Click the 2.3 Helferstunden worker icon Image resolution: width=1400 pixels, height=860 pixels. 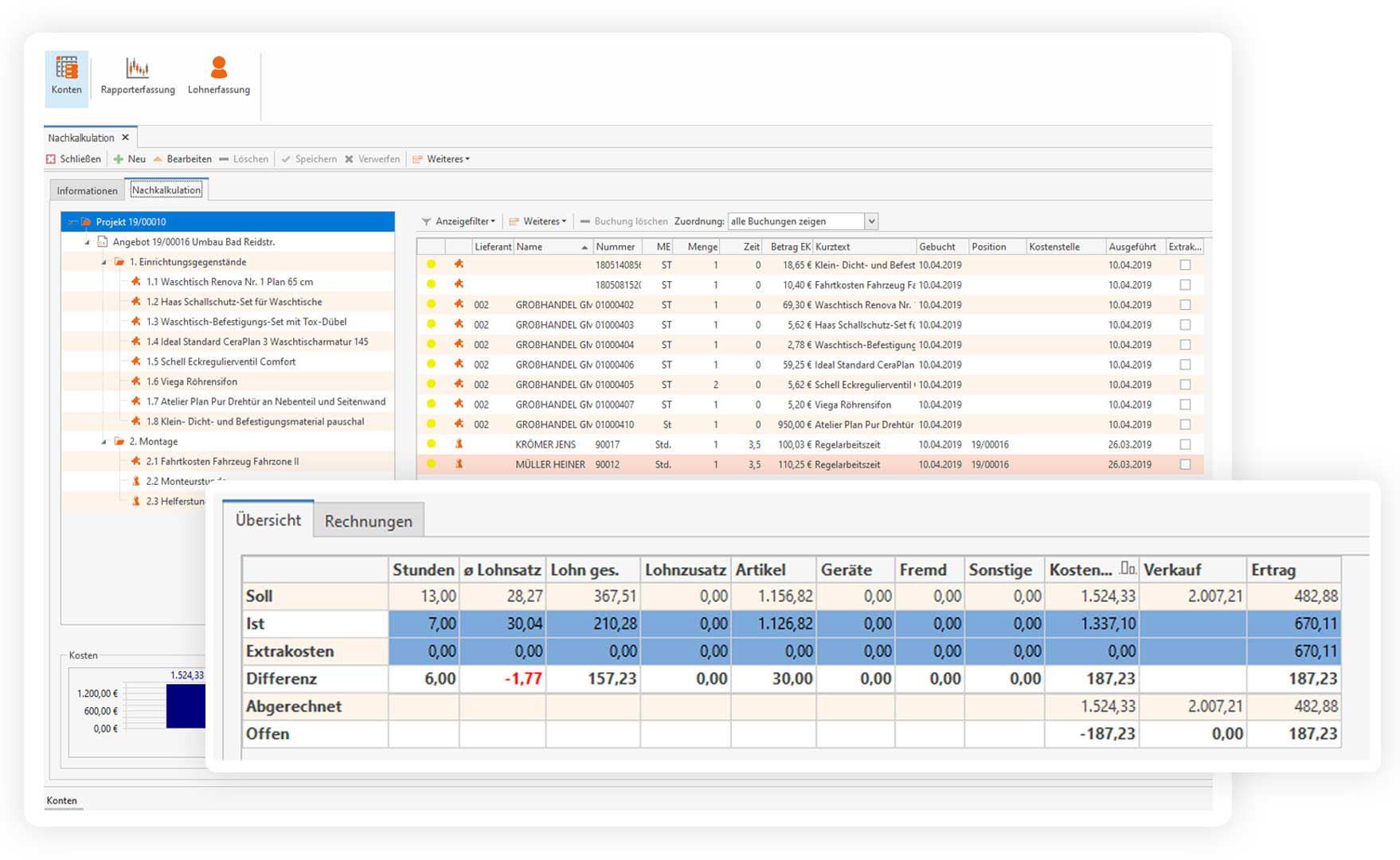pyautogui.click(x=136, y=501)
